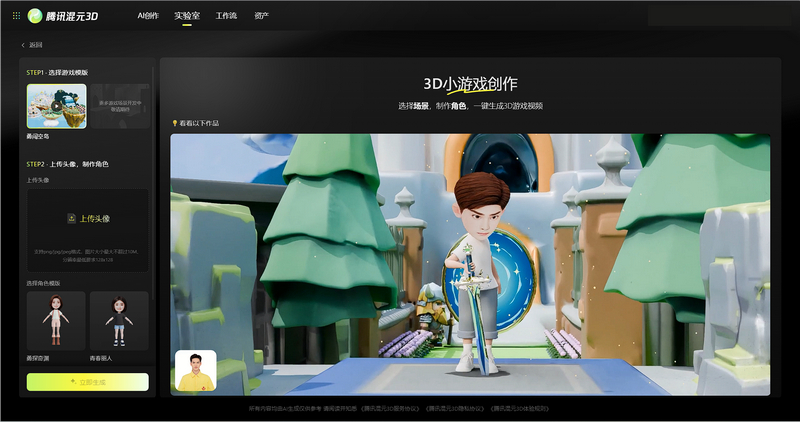Image resolution: width=800 pixels, height=422 pixels.
Task: Click the 选择角色模版 label
Action: pos(43,283)
